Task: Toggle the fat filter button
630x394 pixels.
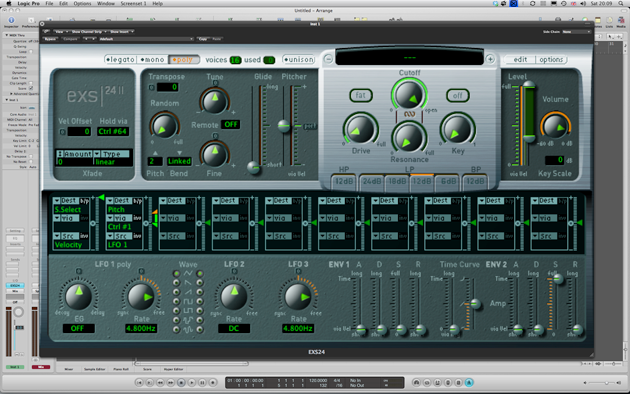Action: (x=360, y=95)
